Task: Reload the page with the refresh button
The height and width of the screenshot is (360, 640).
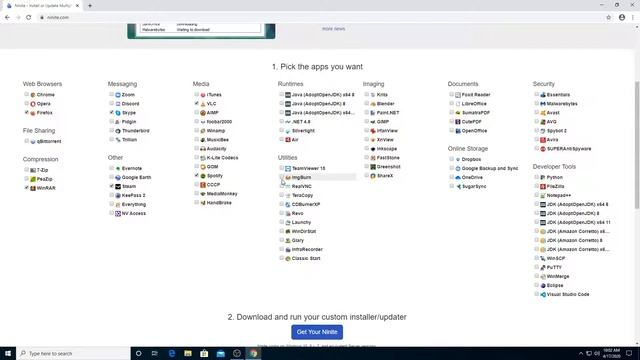Action: click(29, 17)
